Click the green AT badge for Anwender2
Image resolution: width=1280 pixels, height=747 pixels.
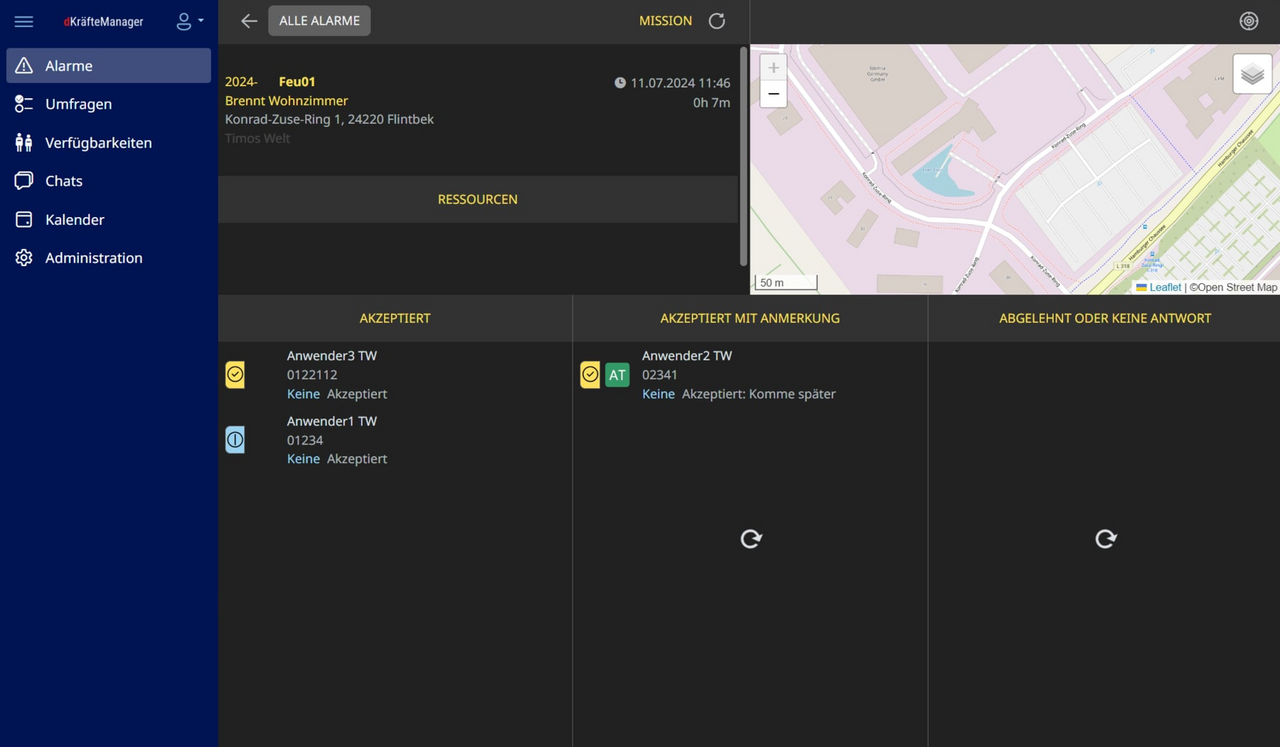tap(617, 375)
